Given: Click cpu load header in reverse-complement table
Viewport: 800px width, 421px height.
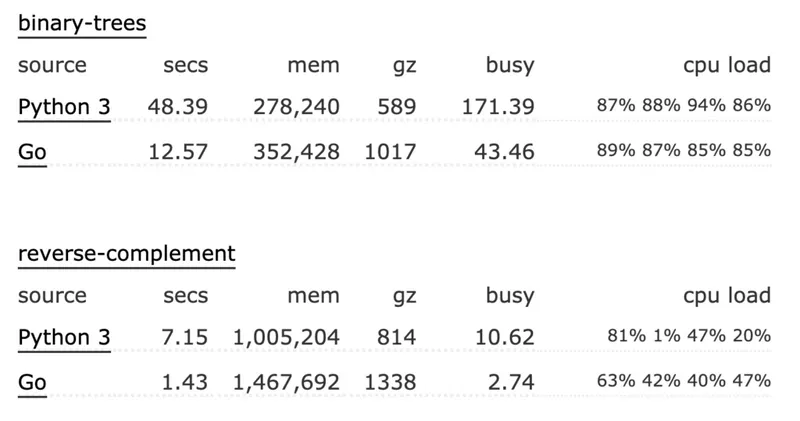Looking at the screenshot, I should pos(727,296).
